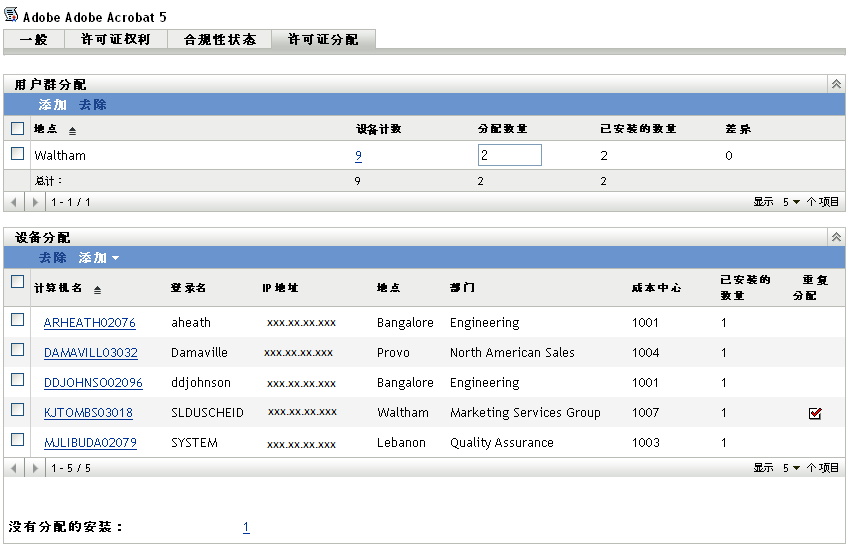Open the DAMAVILL03032 computer link

[x=91, y=352]
